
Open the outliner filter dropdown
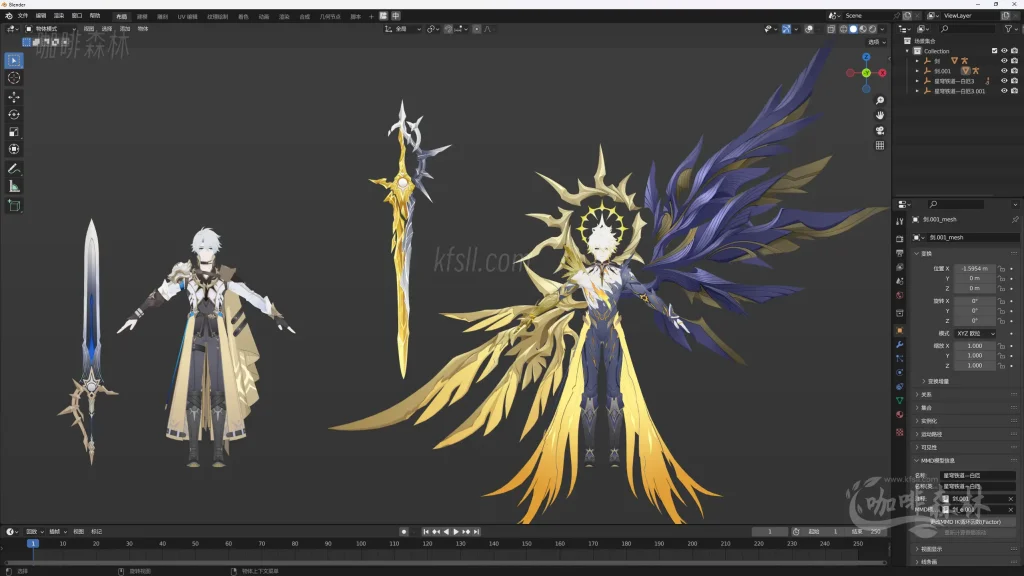point(1010,29)
